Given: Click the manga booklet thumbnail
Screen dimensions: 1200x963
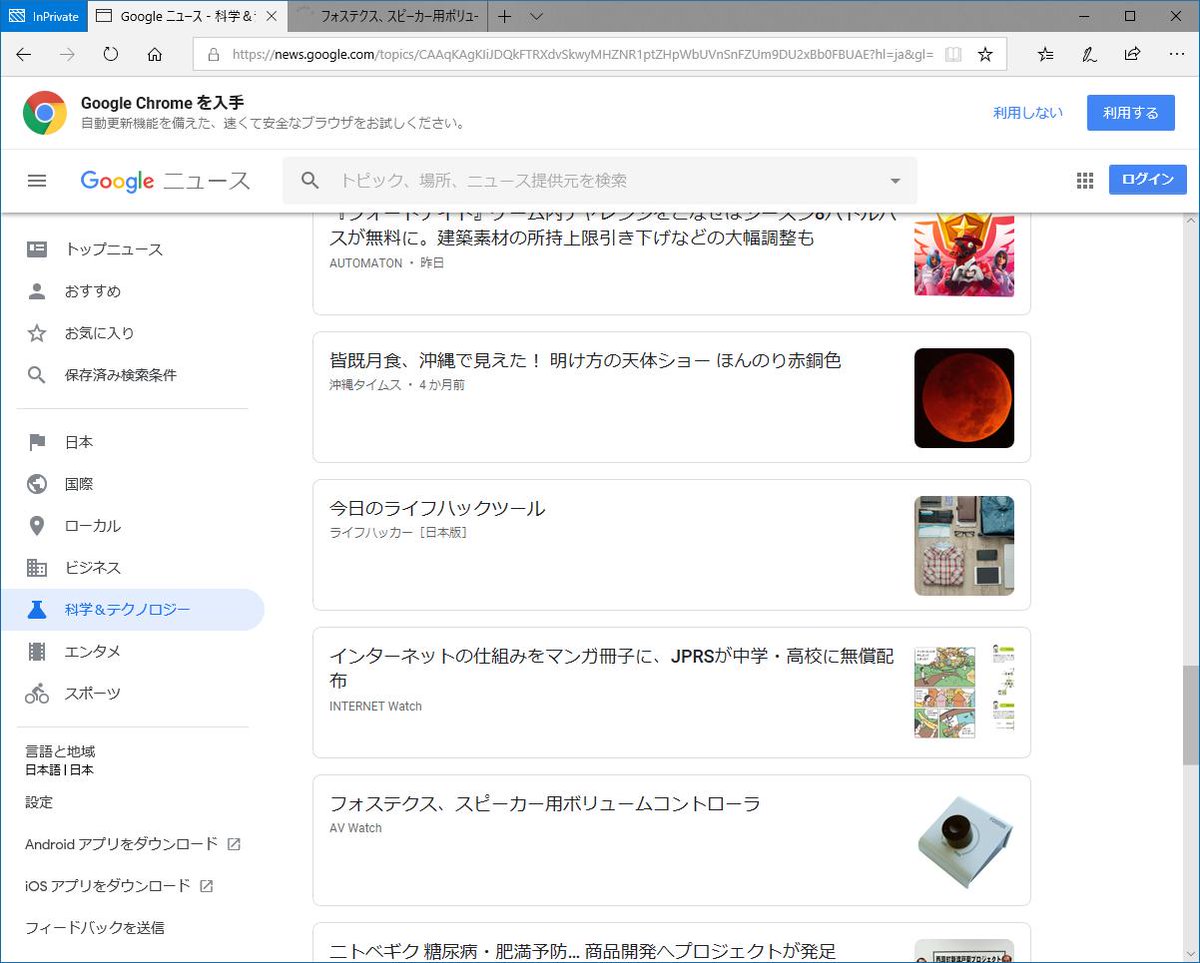Looking at the screenshot, I should coord(964,691).
